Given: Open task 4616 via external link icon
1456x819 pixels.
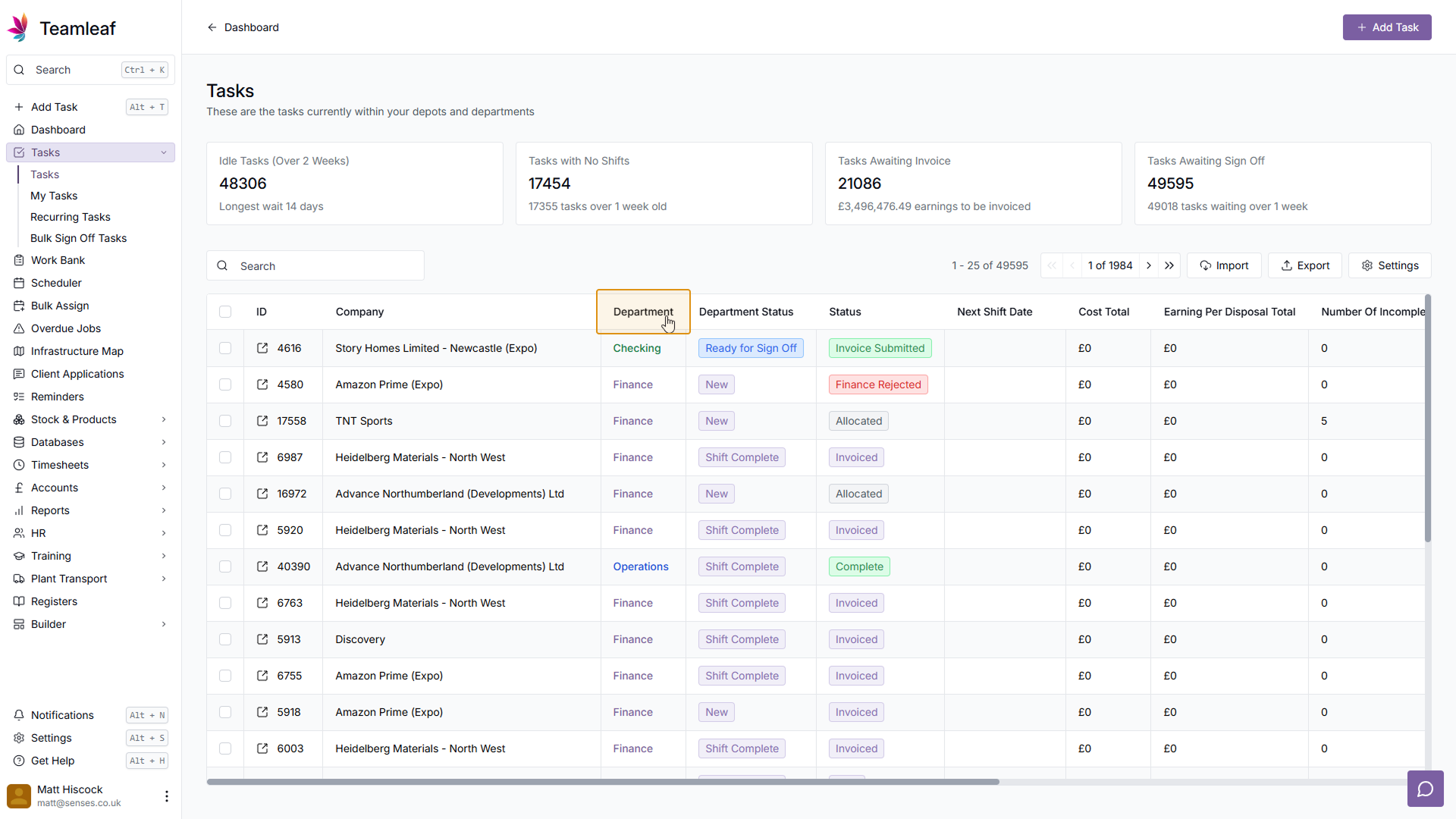Looking at the screenshot, I should pos(262,348).
